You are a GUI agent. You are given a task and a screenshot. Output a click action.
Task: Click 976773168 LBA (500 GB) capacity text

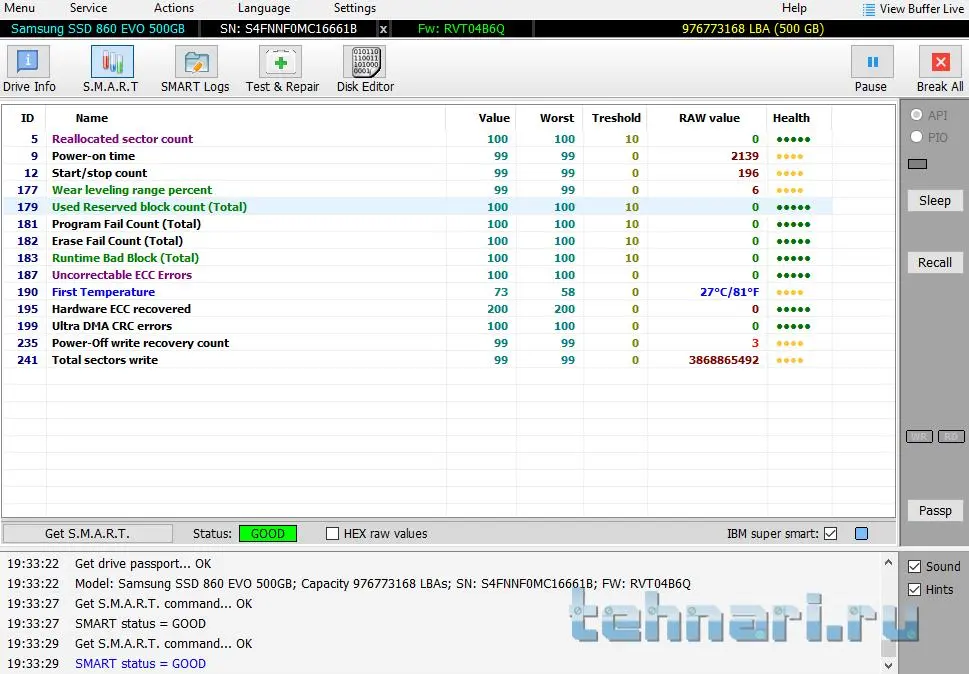[753, 29]
